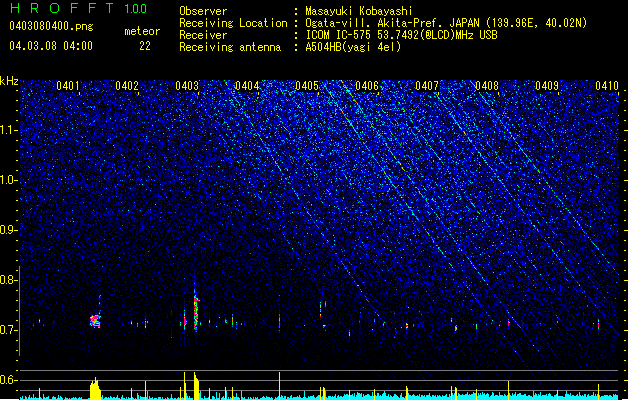
Task: Click the 1.0 frequency axis label
Action: (8, 180)
